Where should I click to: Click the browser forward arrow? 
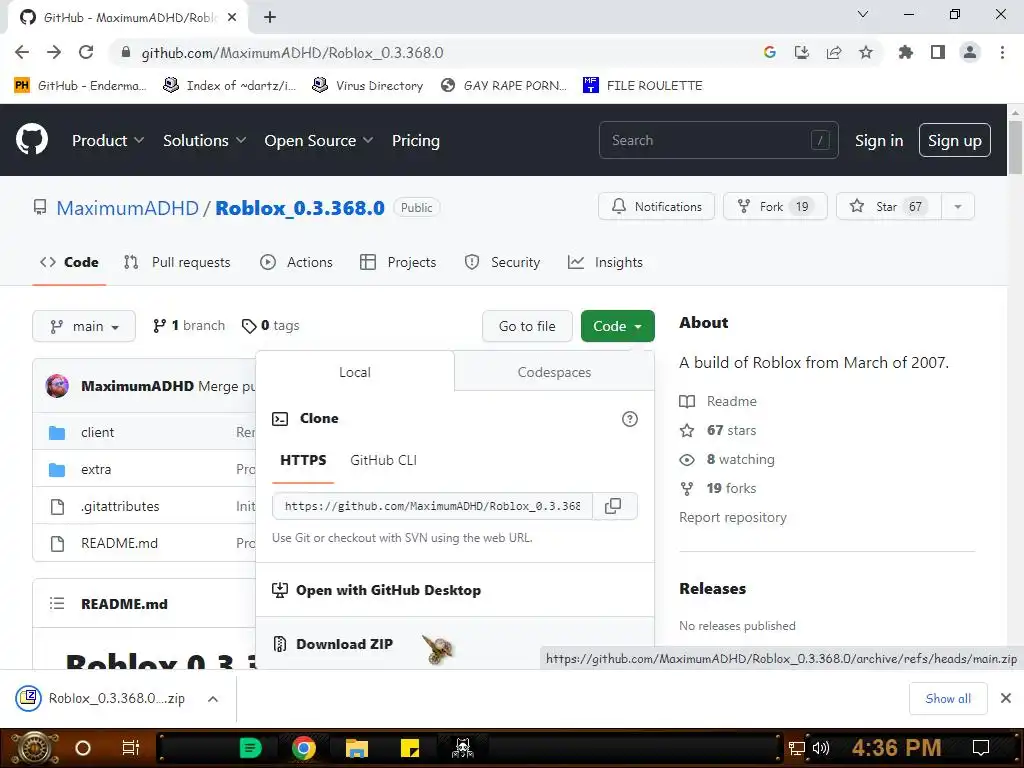pos(54,52)
